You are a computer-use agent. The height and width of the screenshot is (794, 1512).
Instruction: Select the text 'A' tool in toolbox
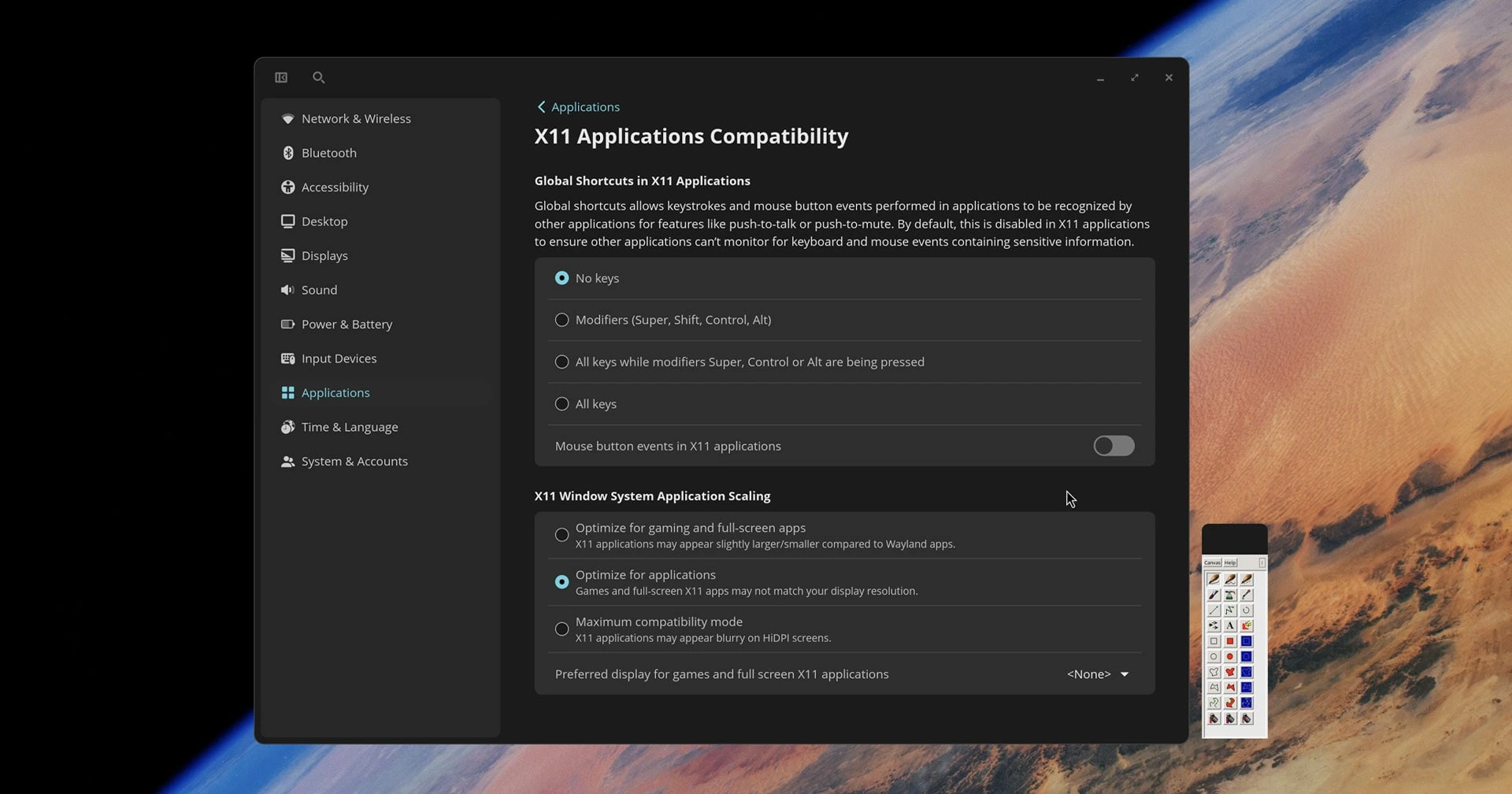(1230, 625)
